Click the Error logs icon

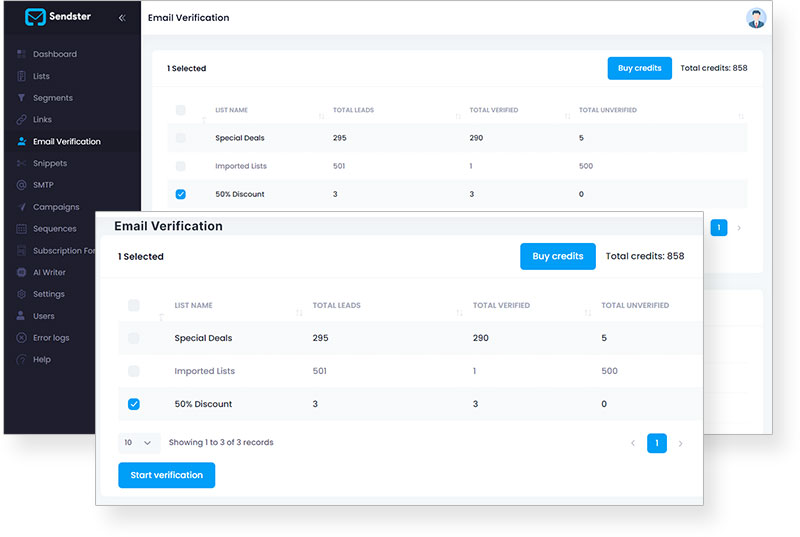(x=21, y=338)
